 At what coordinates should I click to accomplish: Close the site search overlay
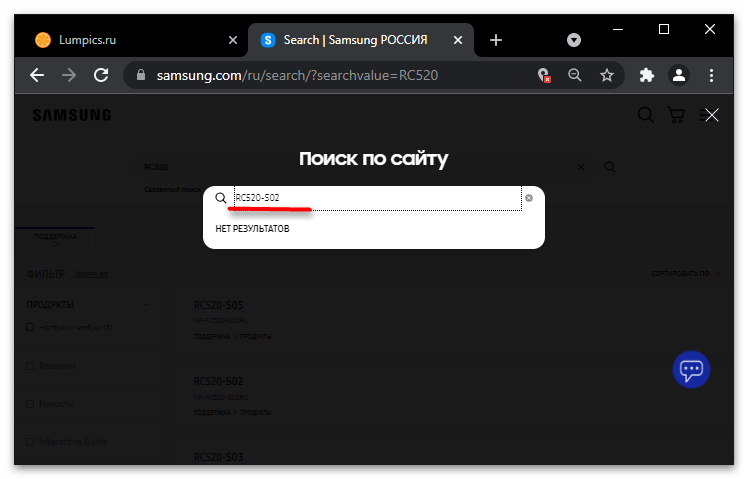coord(711,115)
